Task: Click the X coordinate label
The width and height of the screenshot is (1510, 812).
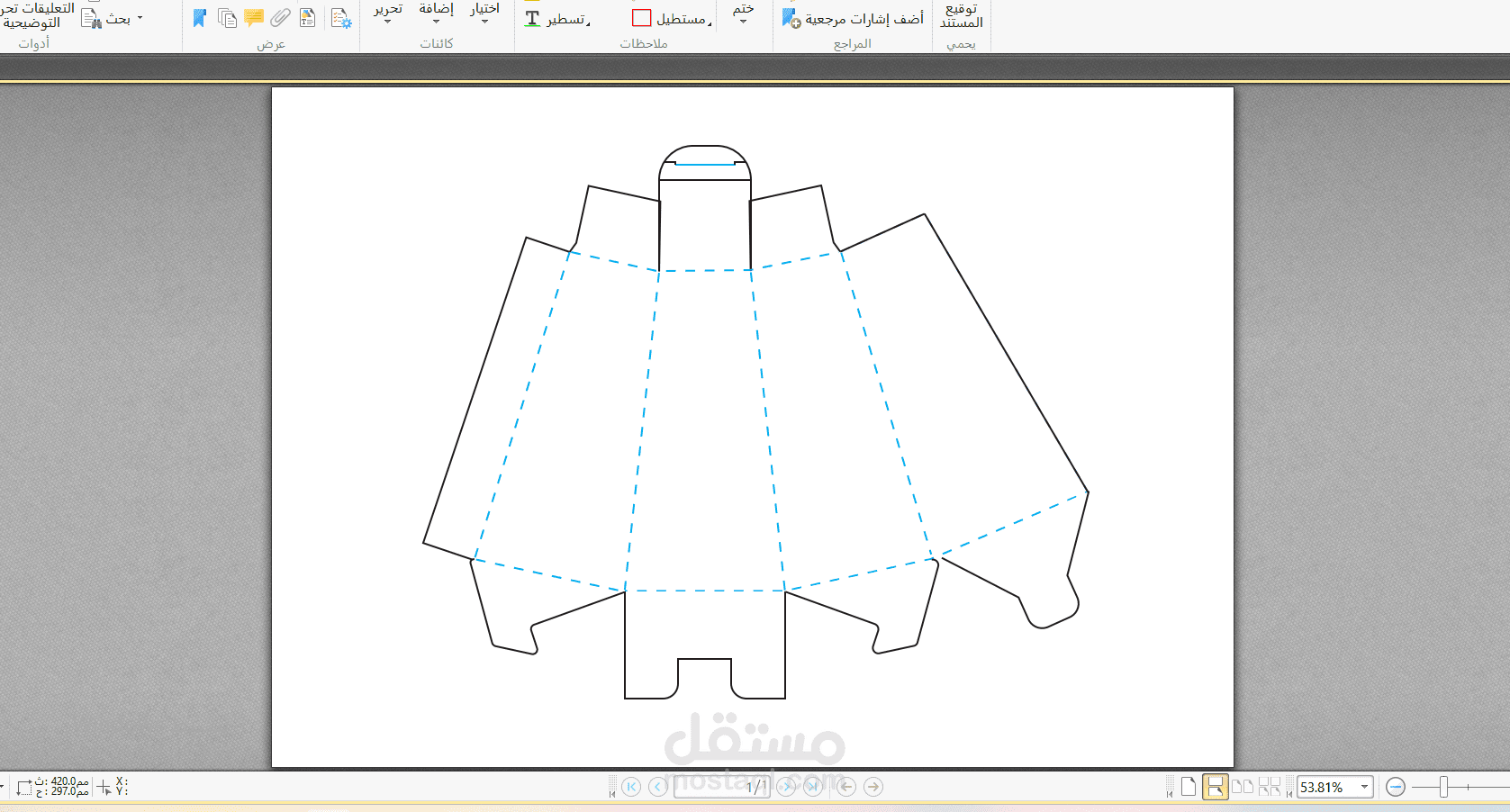Action: [x=121, y=782]
